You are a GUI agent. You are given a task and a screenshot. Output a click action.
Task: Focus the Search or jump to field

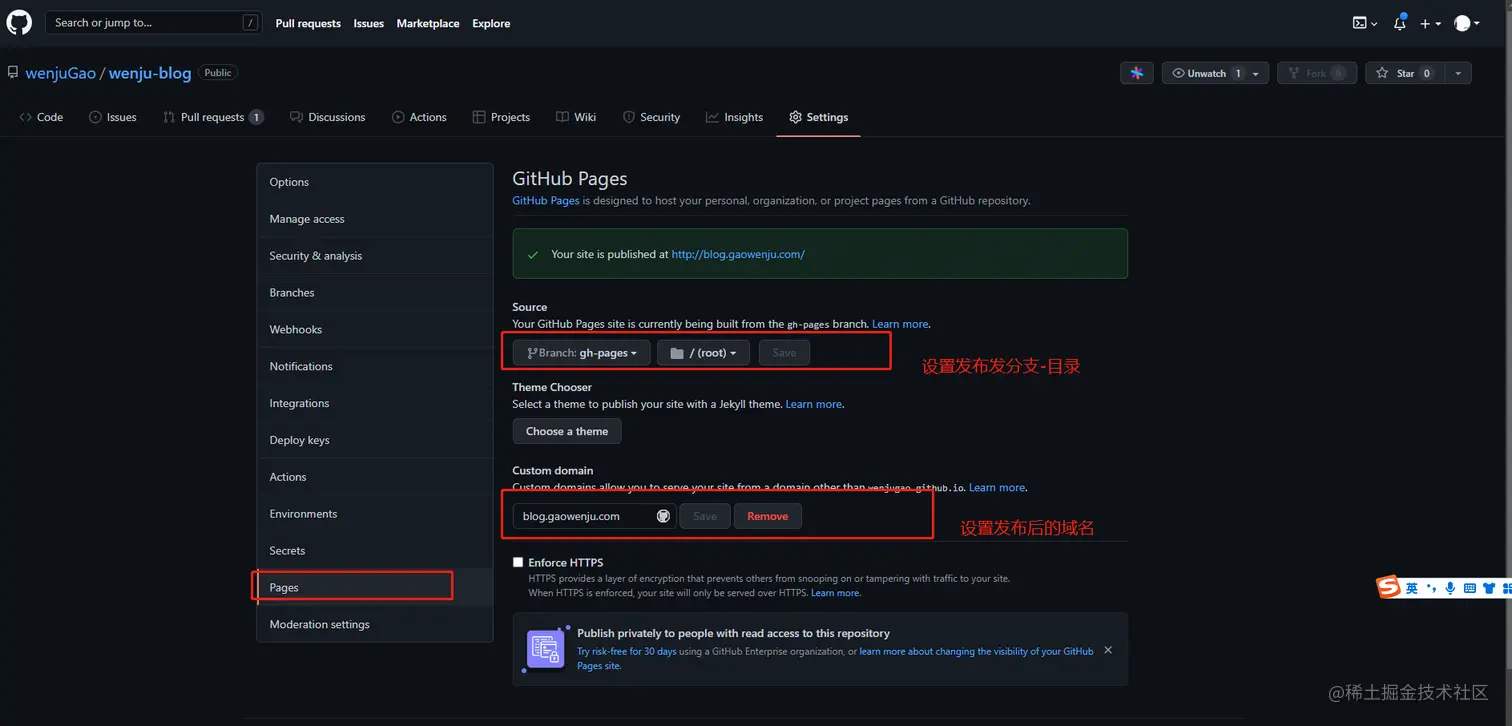coord(154,22)
